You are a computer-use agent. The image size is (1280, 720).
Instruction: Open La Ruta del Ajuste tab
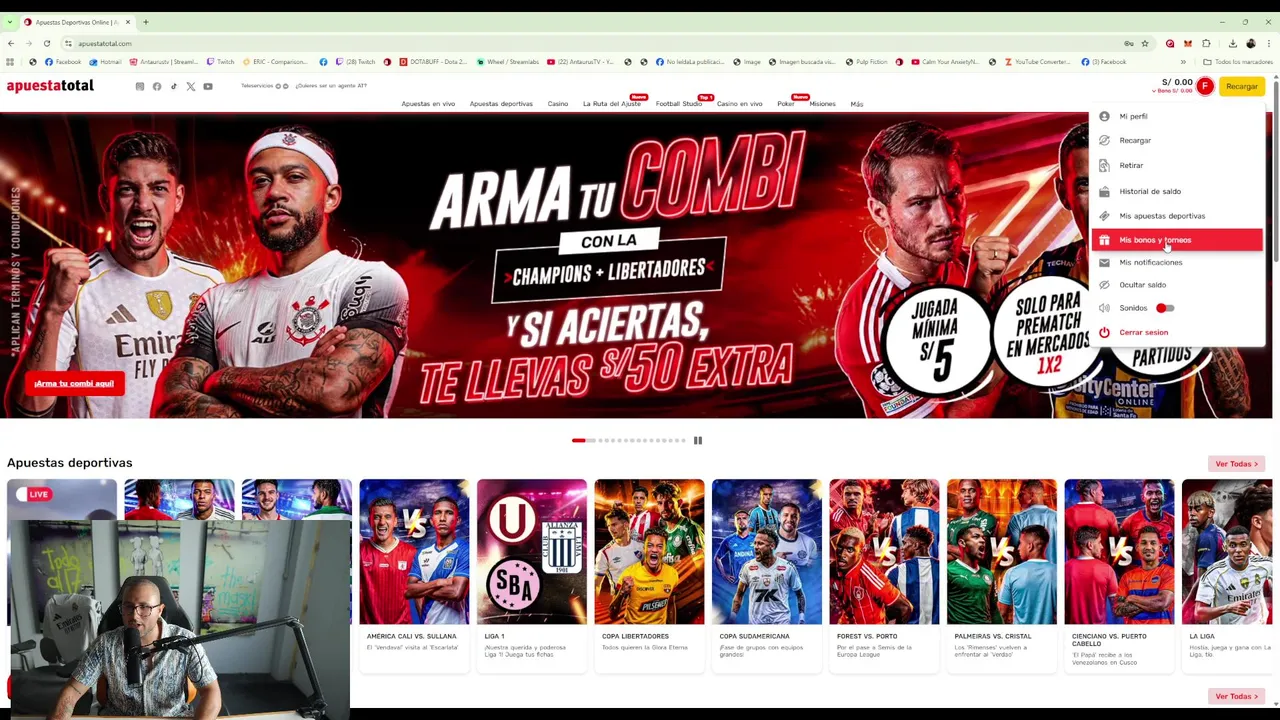click(612, 104)
